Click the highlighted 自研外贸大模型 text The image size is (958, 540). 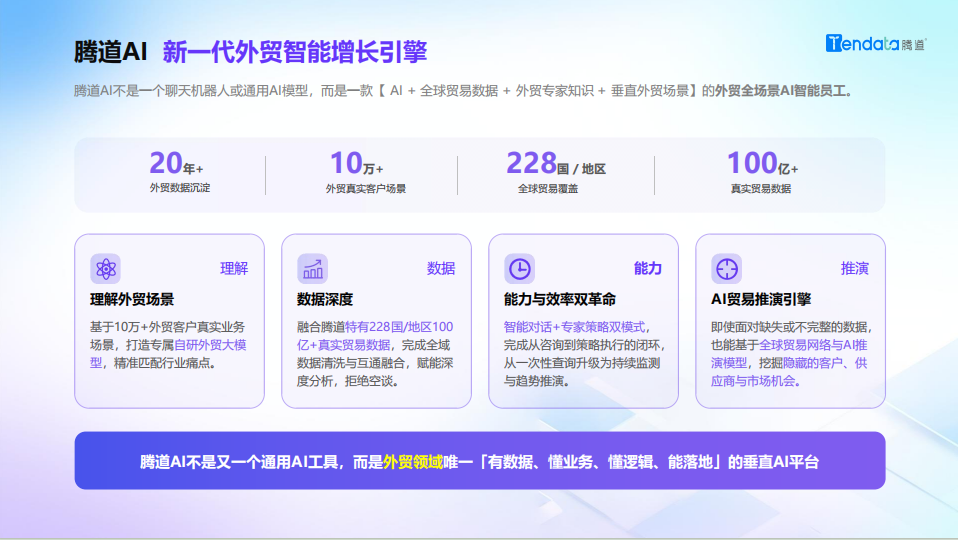(x=168, y=354)
